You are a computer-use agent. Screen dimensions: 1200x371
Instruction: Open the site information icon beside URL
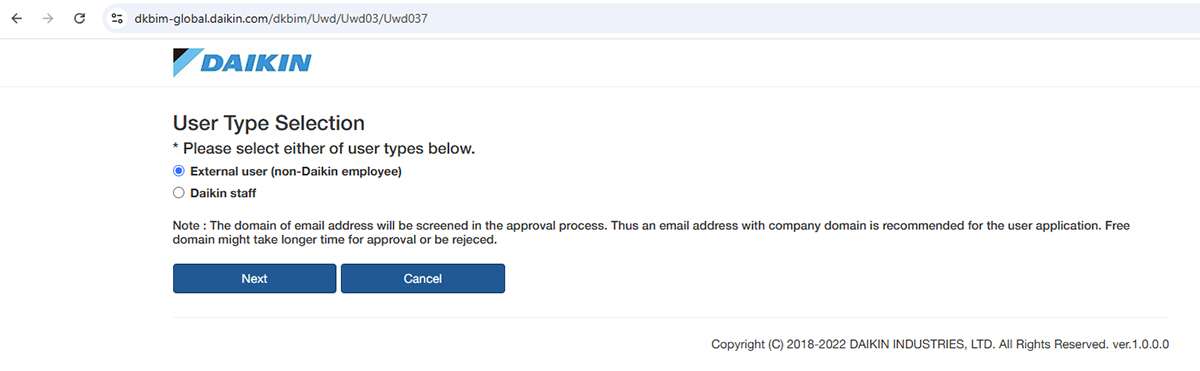pos(117,18)
